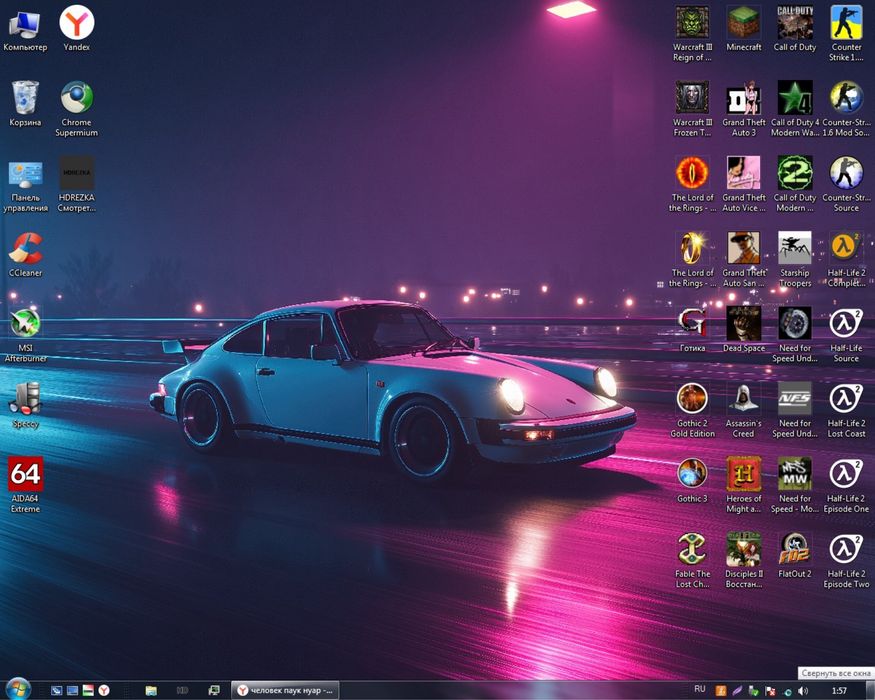Screen dimensions: 875x700
Task: Select Half-Life 2 Episode One icon
Action: pyautogui.click(x=846, y=486)
